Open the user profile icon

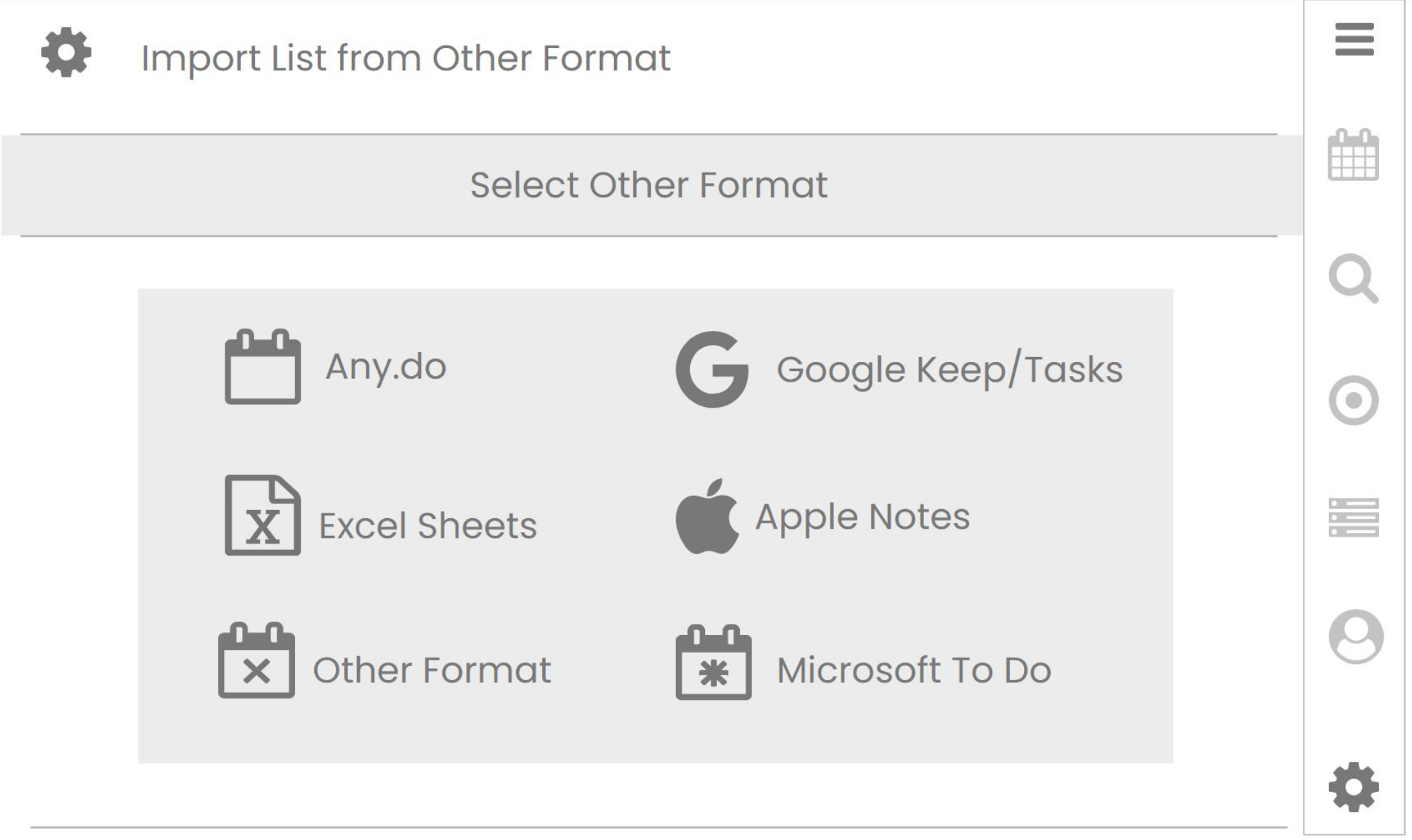coord(1356,637)
